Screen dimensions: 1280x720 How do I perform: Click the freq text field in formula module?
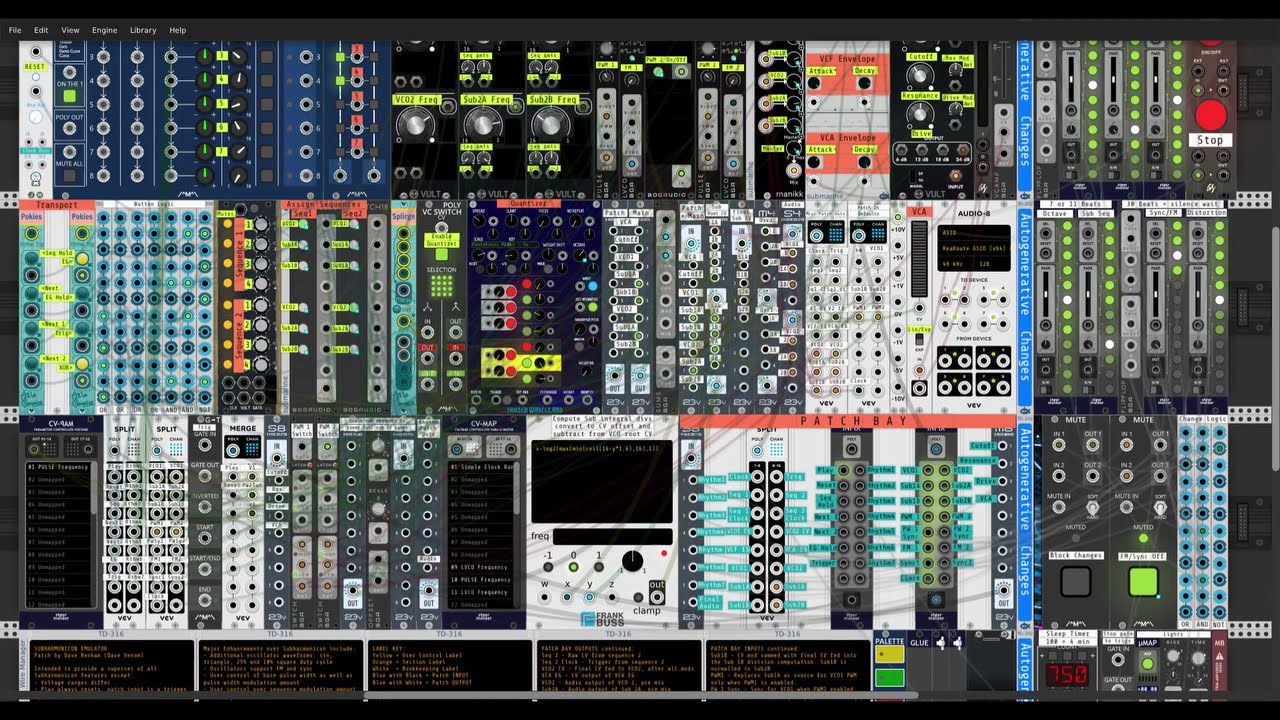(x=612, y=537)
